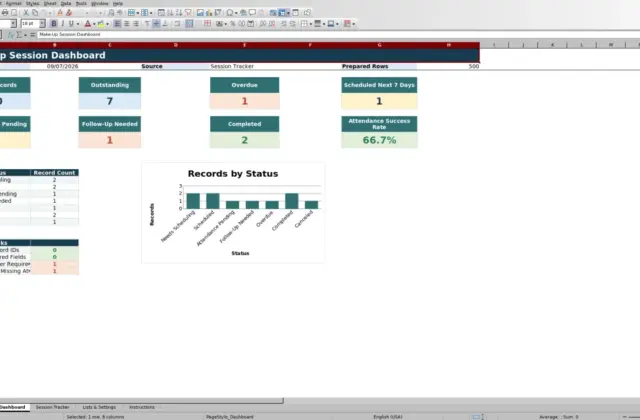This screenshot has width=640, height=420.
Task: Switch to the Session Tracker sheet tab
Action: (52, 407)
